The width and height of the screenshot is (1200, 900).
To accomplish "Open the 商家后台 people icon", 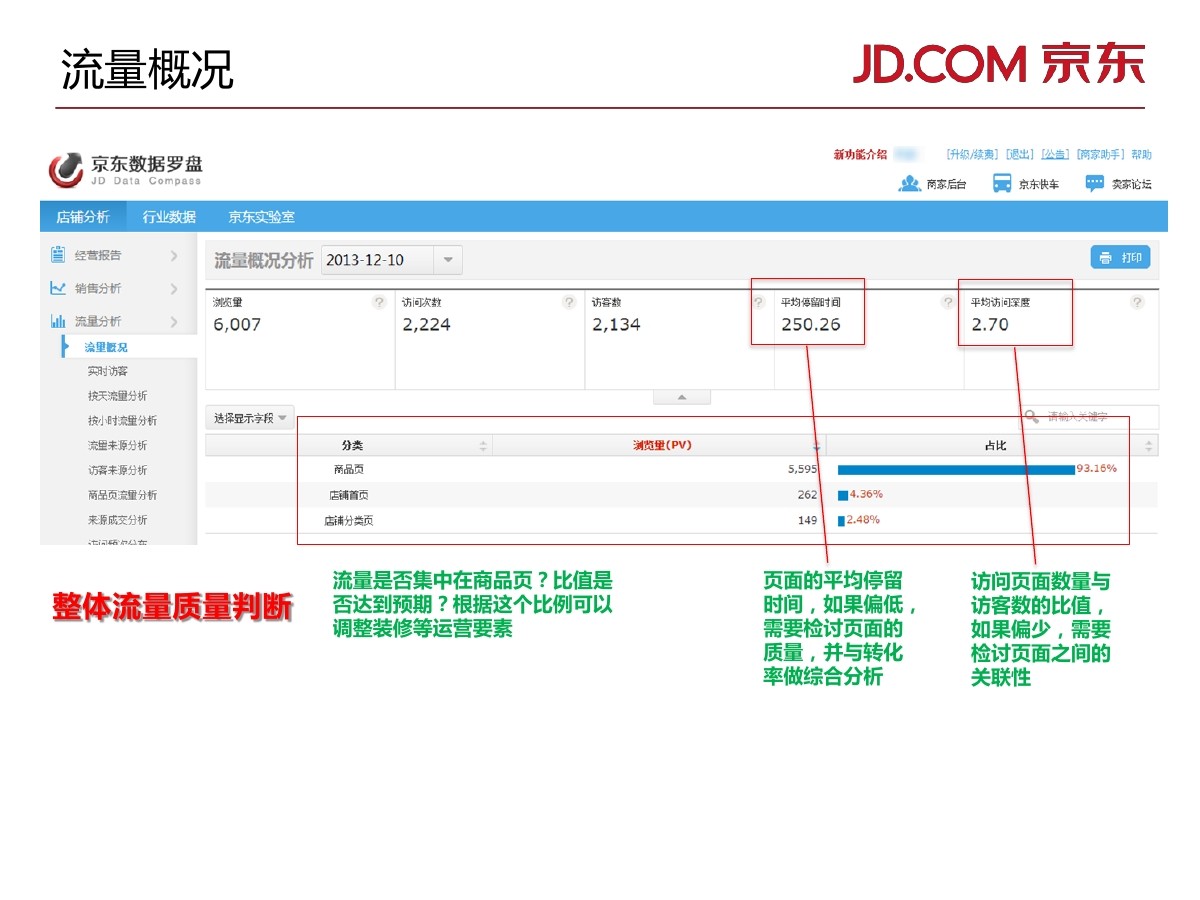I will pos(909,183).
